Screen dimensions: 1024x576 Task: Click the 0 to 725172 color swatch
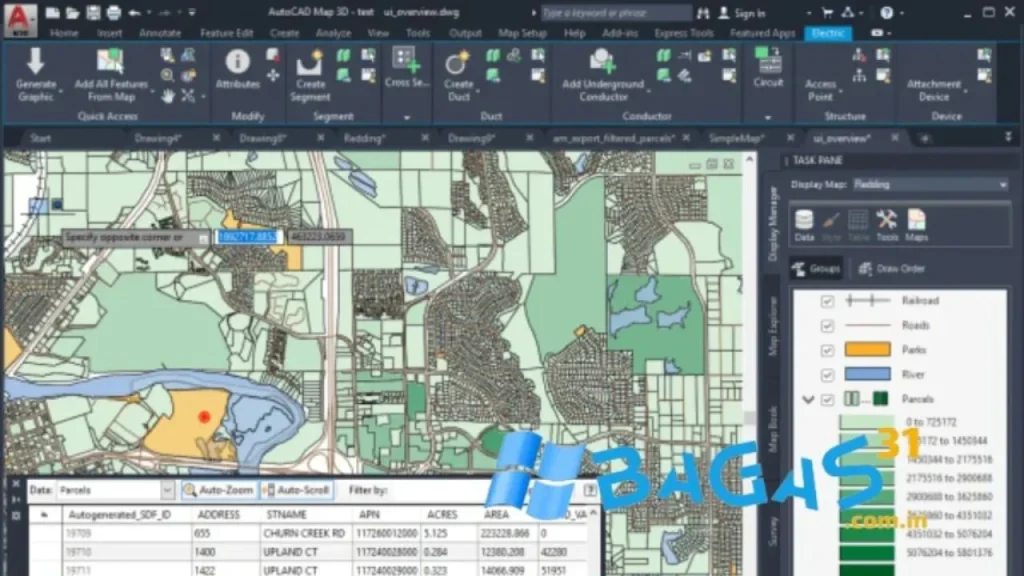pos(866,422)
